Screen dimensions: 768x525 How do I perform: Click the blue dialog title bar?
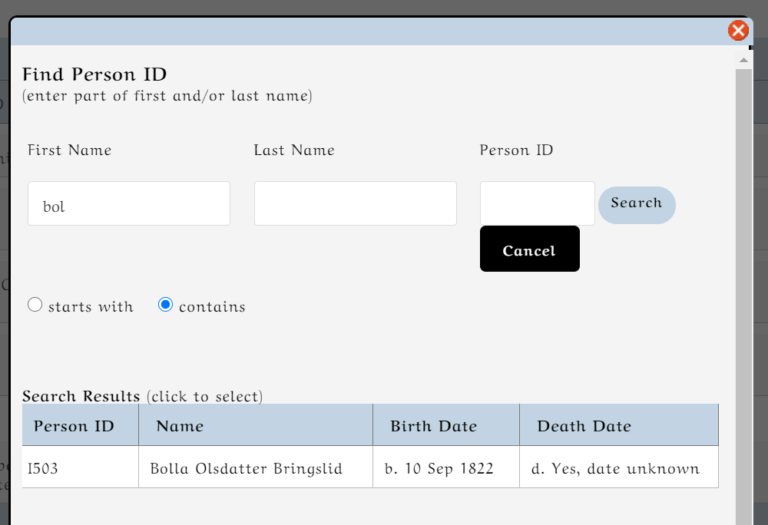click(370, 31)
